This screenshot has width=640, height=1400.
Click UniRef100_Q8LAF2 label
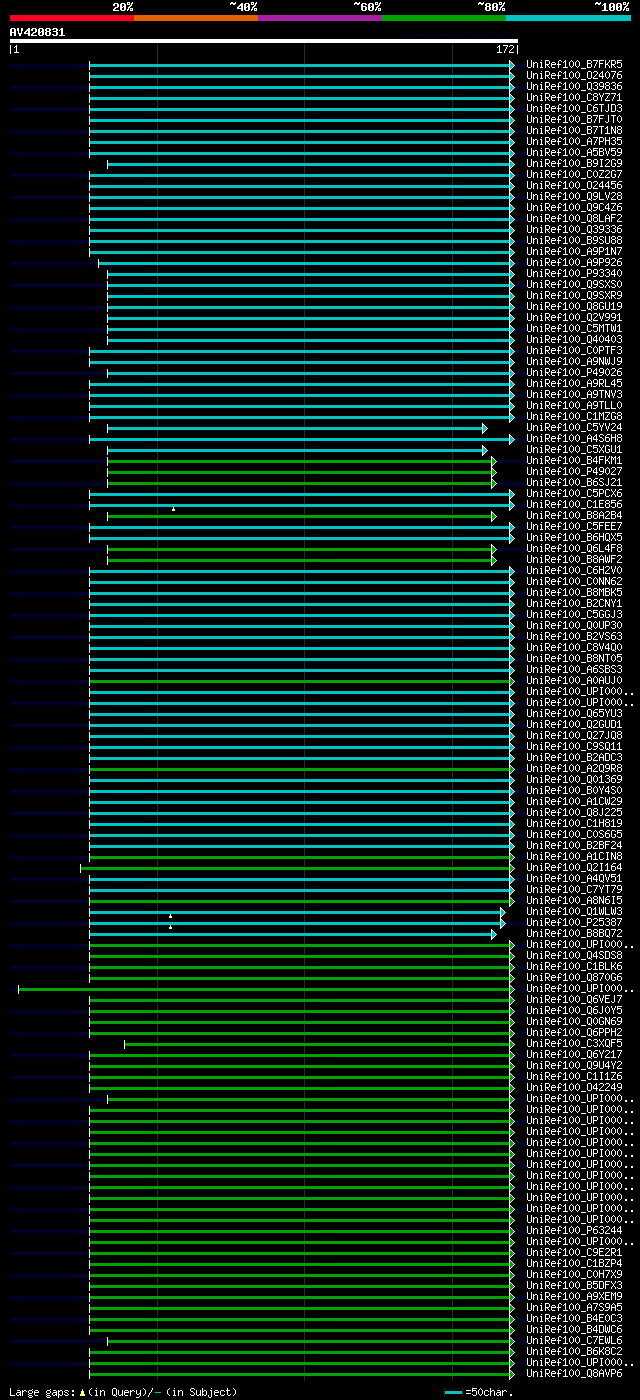click(574, 218)
